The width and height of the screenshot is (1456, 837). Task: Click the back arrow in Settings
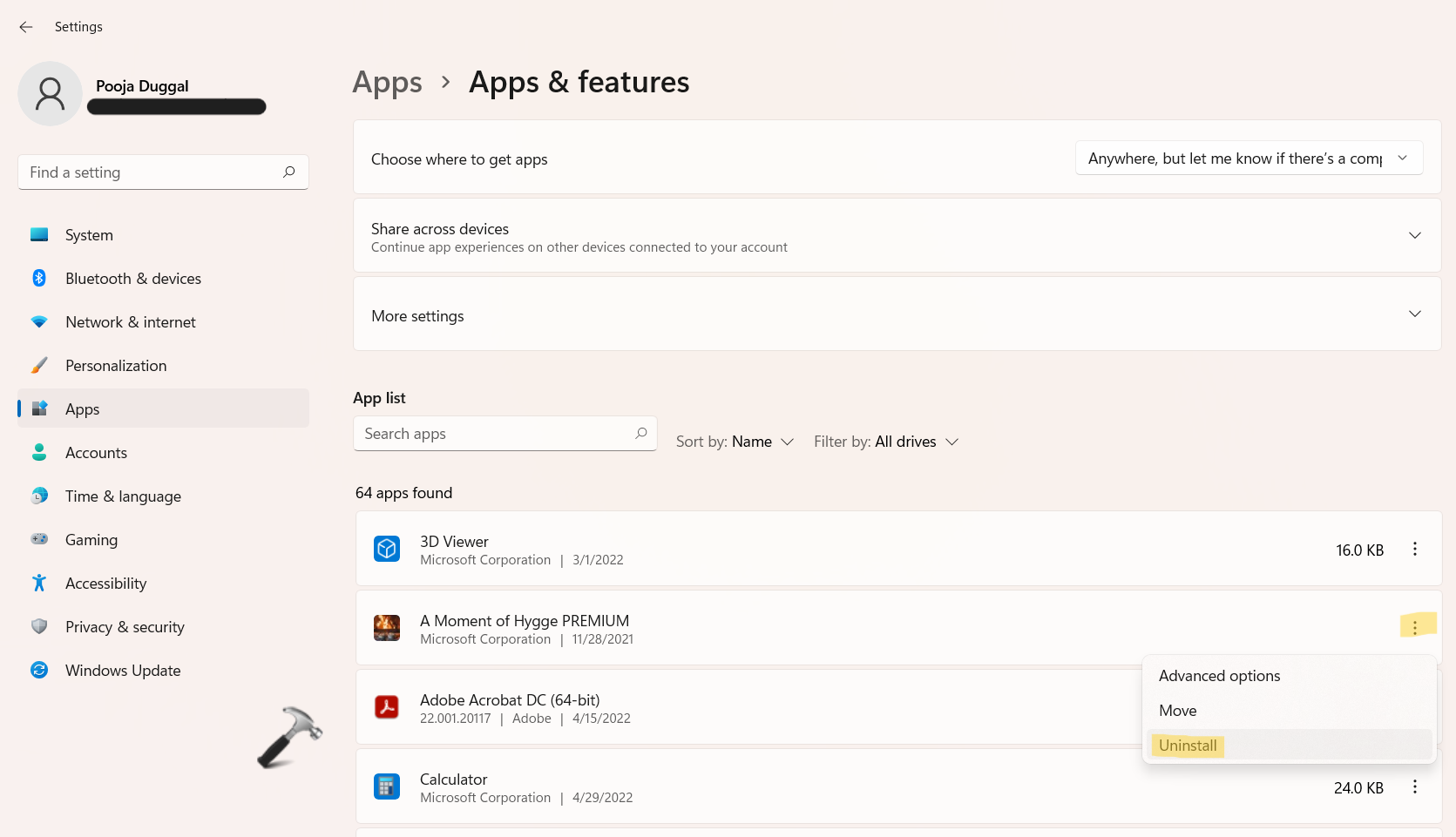pos(26,27)
